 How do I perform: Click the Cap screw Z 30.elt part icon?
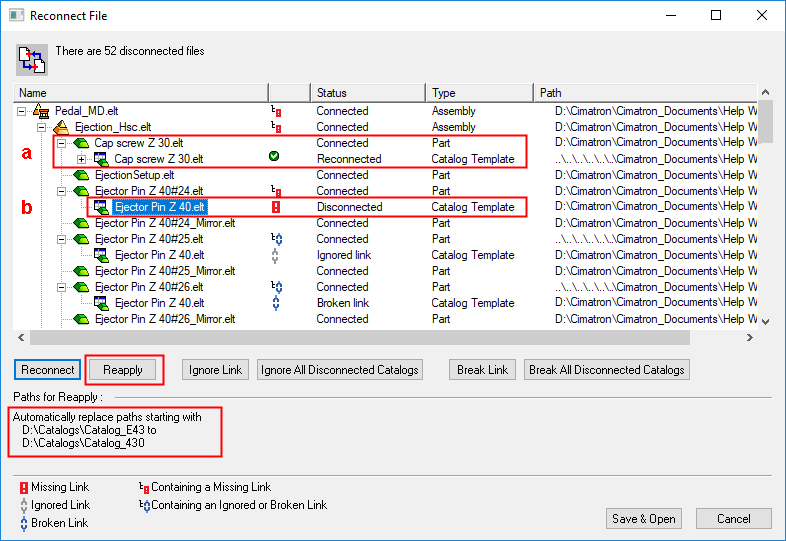click(x=81, y=143)
